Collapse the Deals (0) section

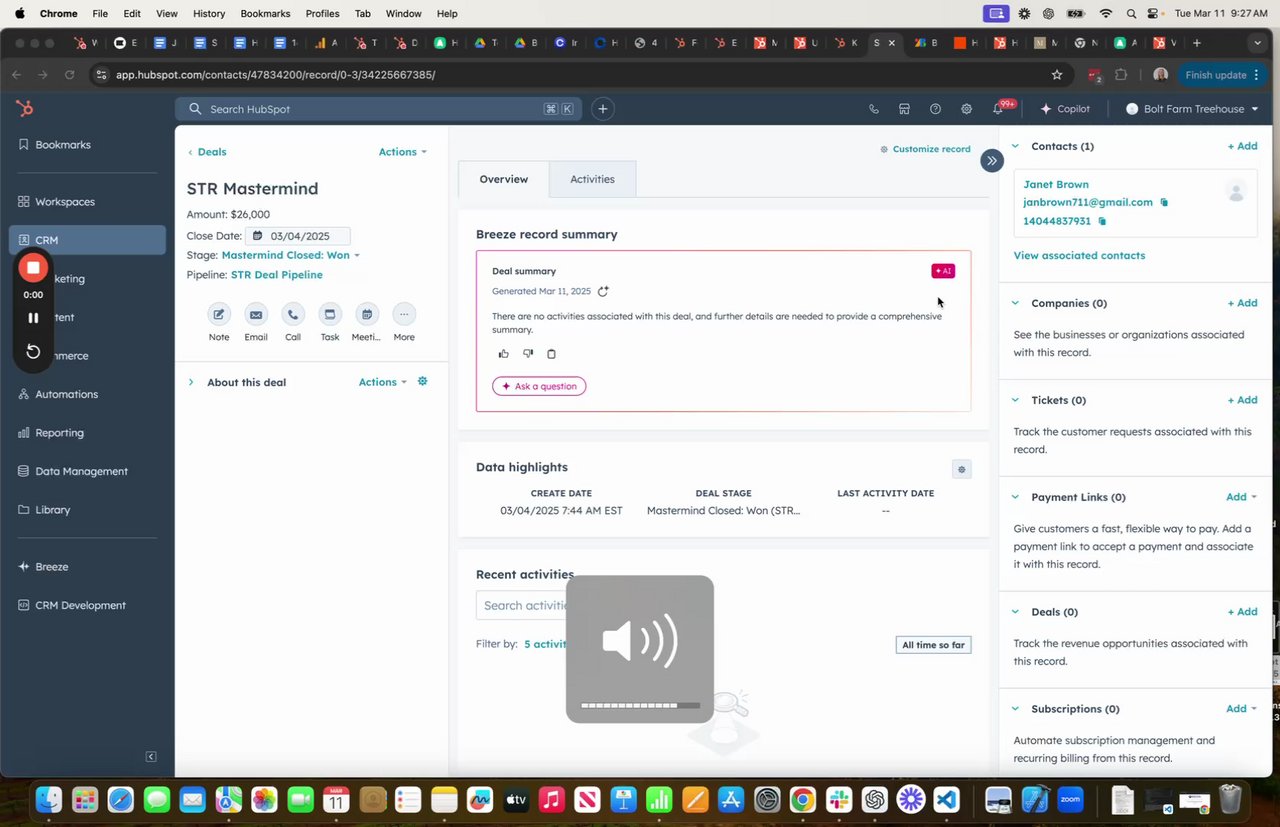click(1015, 612)
